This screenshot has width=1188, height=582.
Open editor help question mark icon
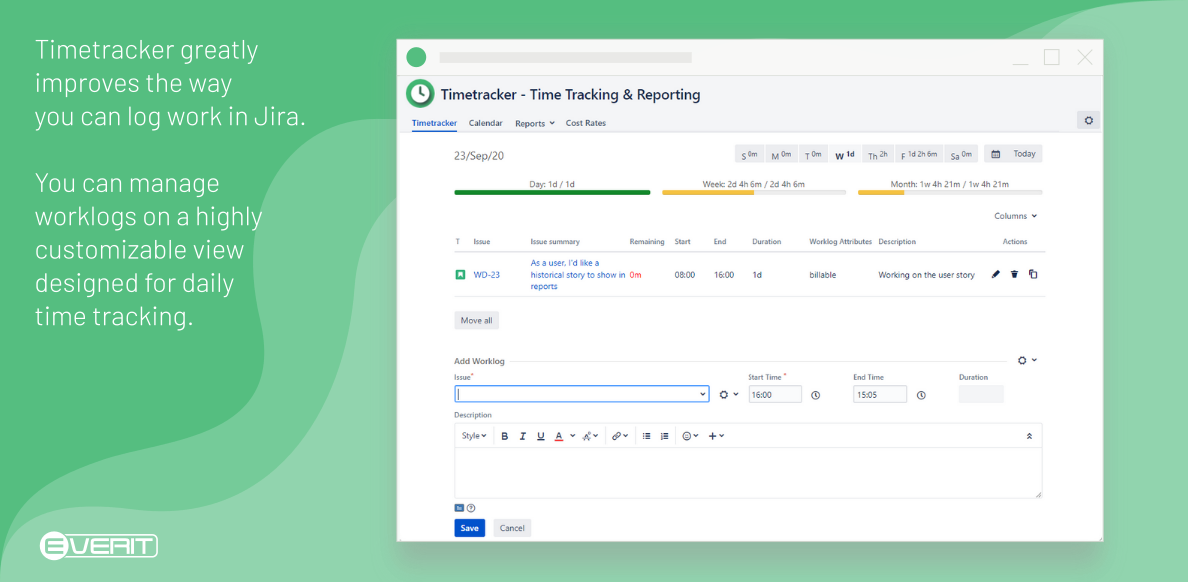point(471,508)
